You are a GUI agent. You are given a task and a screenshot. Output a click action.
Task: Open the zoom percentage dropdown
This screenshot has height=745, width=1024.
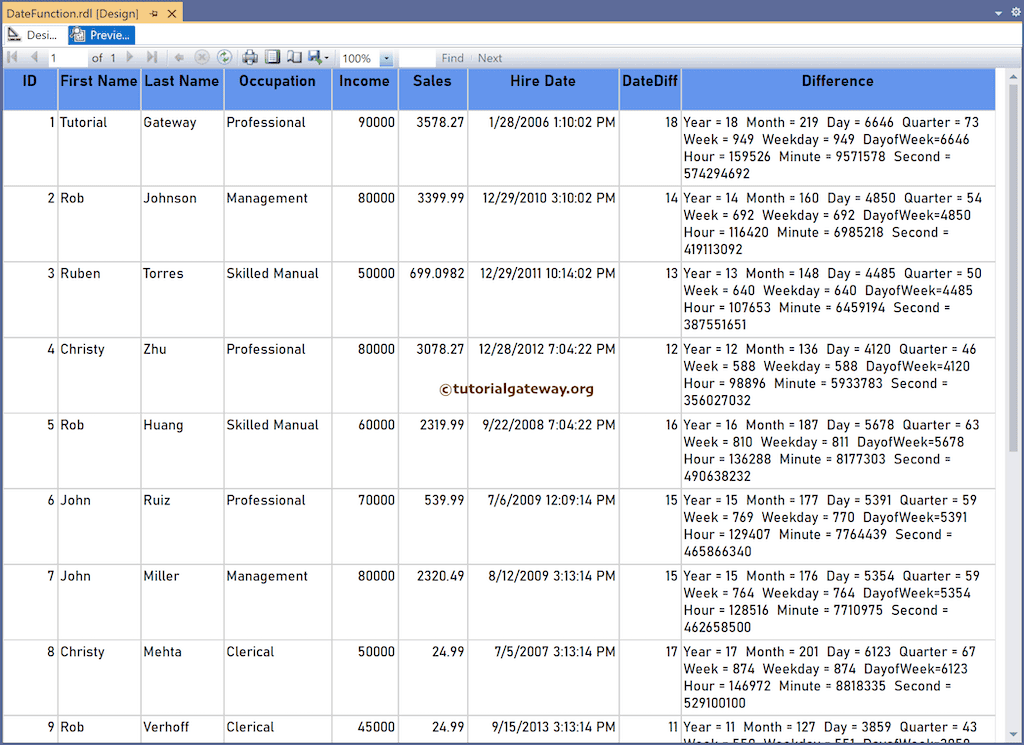388,58
